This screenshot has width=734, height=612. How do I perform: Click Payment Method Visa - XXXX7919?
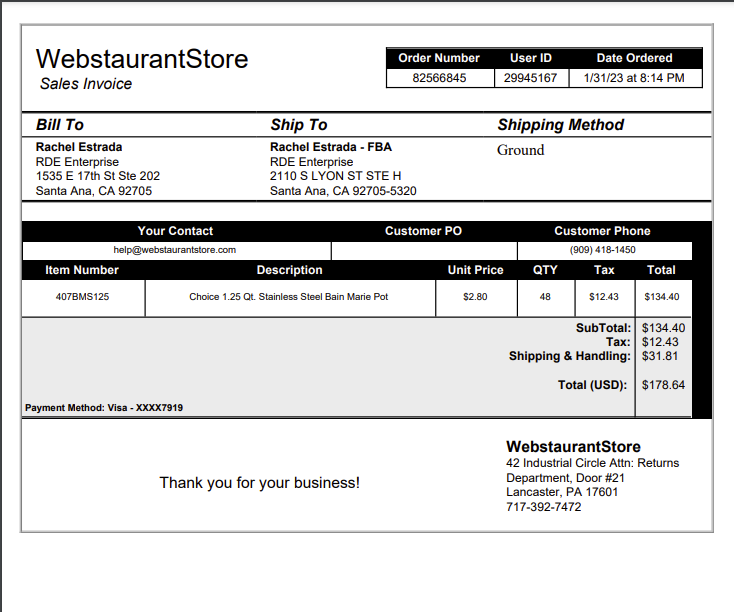coord(104,408)
